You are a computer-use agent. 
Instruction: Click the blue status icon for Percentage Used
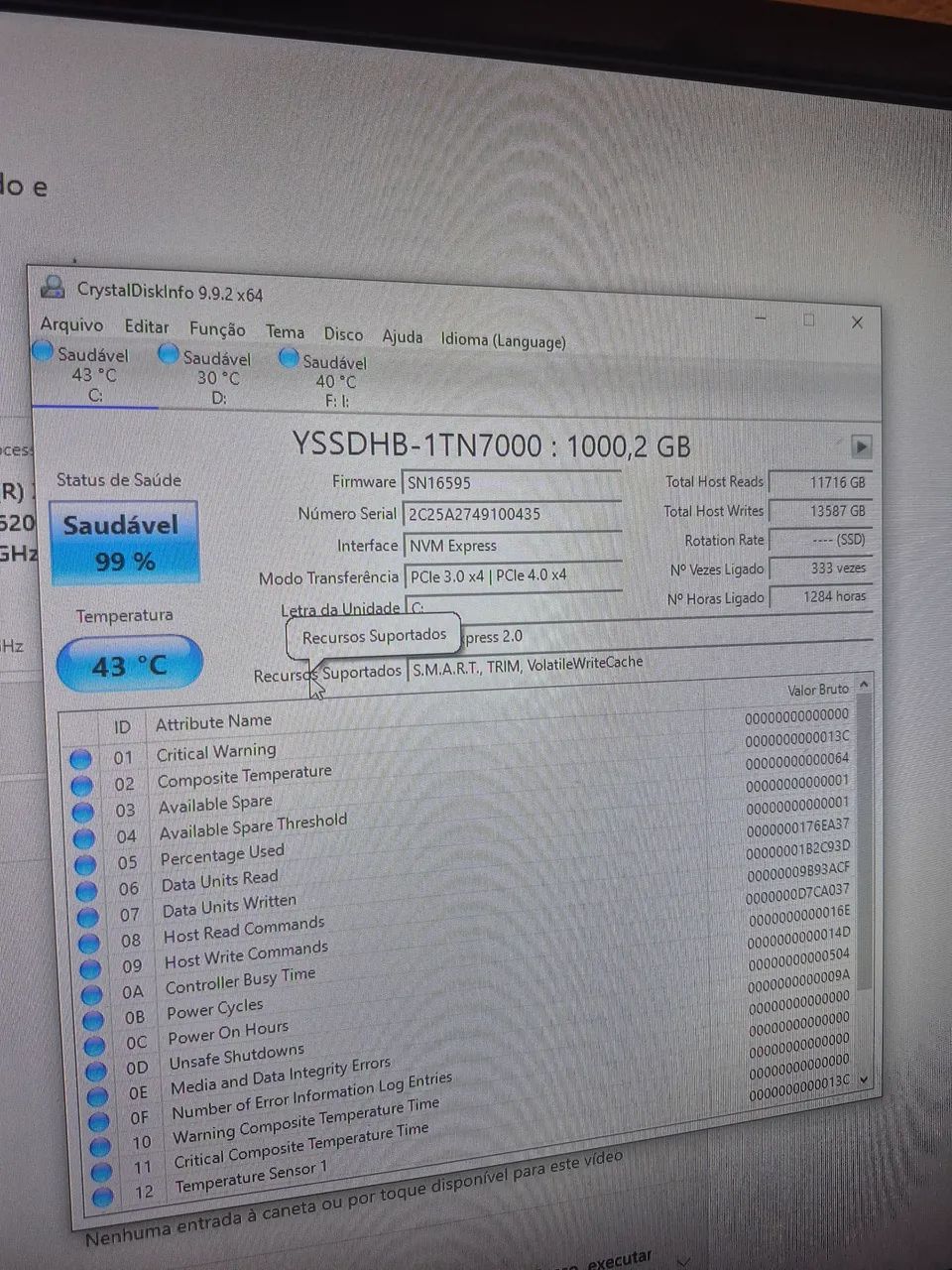point(85,864)
